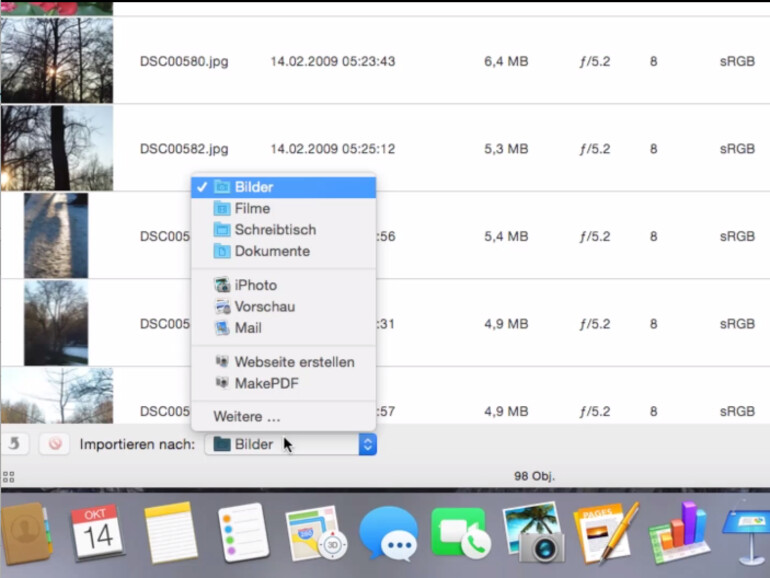The width and height of the screenshot is (770, 578).
Task: Select file name DSC00582.jpg
Action: (x=184, y=149)
